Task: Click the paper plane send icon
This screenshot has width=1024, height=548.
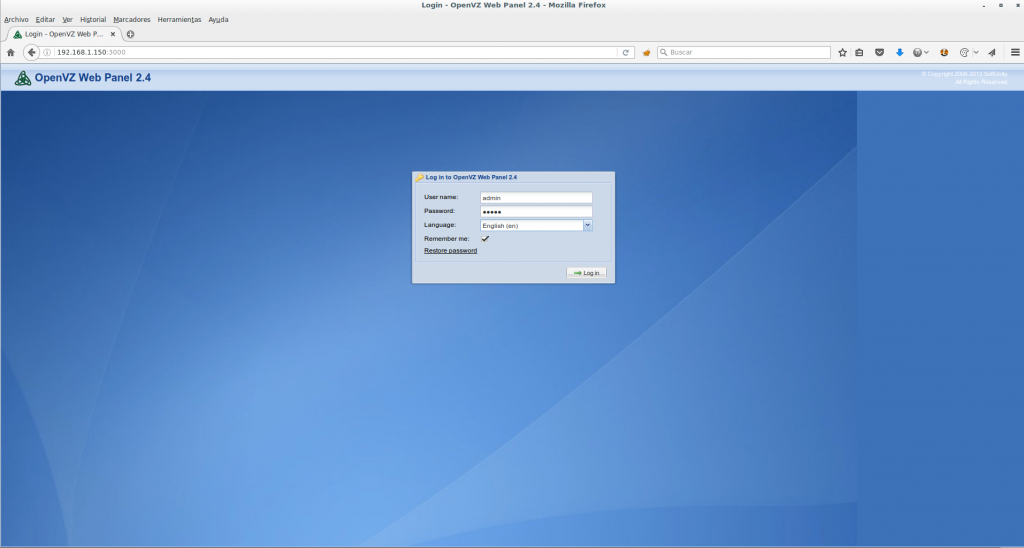Action: click(992, 52)
